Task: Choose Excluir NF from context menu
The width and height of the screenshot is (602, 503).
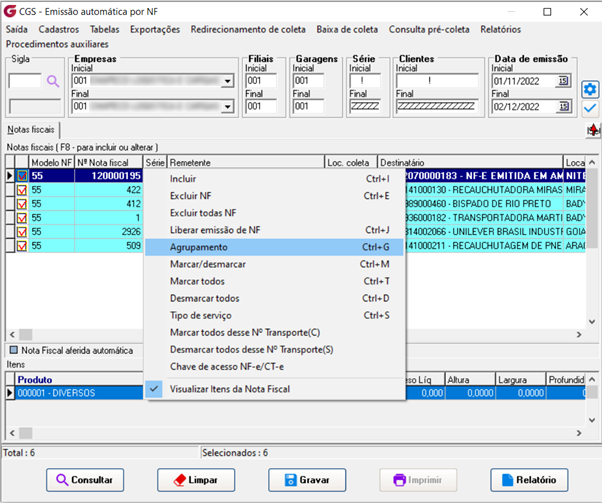Action: point(275,196)
